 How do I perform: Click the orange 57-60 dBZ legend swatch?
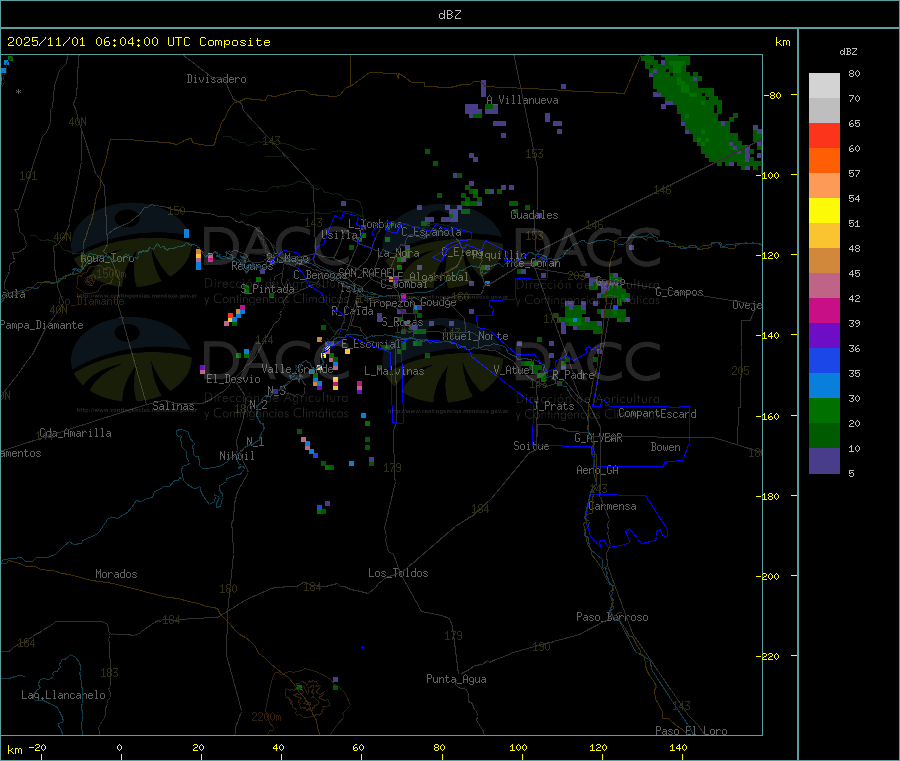coord(824,161)
